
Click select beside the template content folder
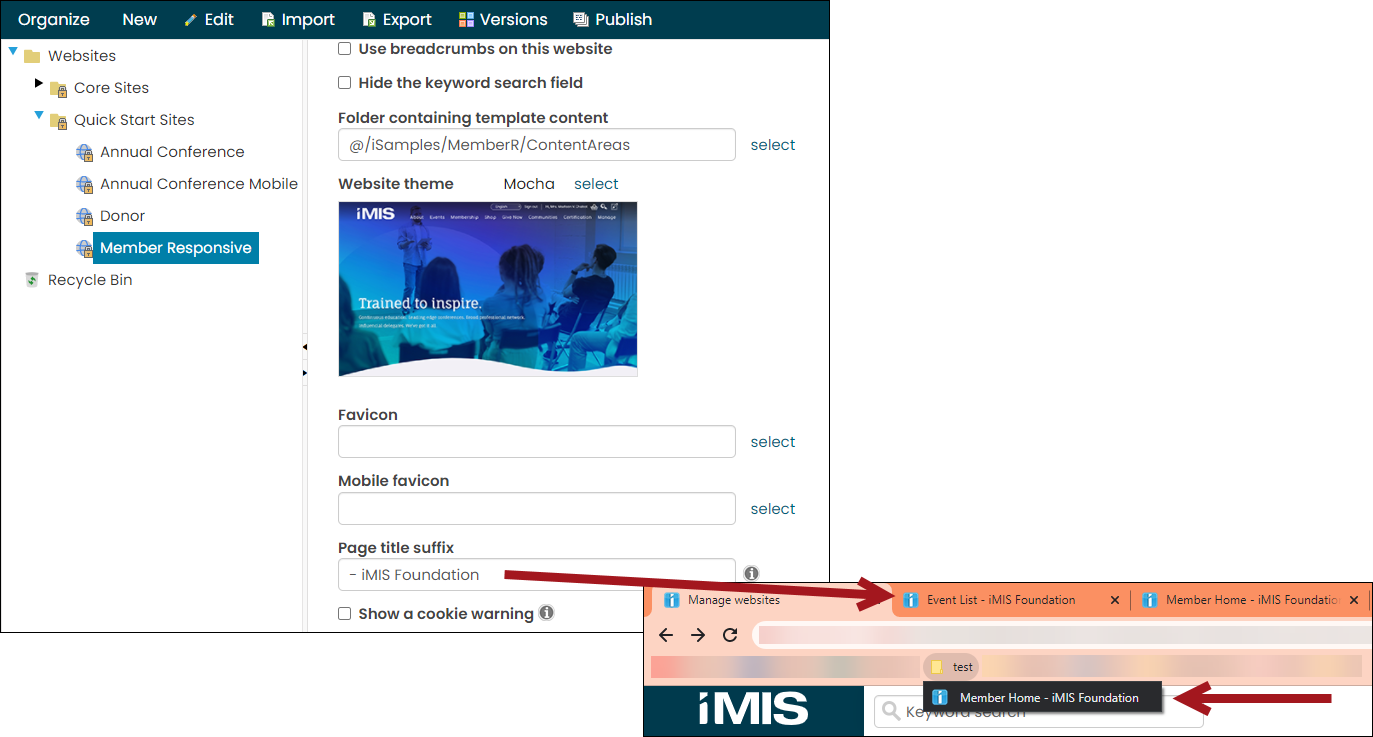coord(773,145)
